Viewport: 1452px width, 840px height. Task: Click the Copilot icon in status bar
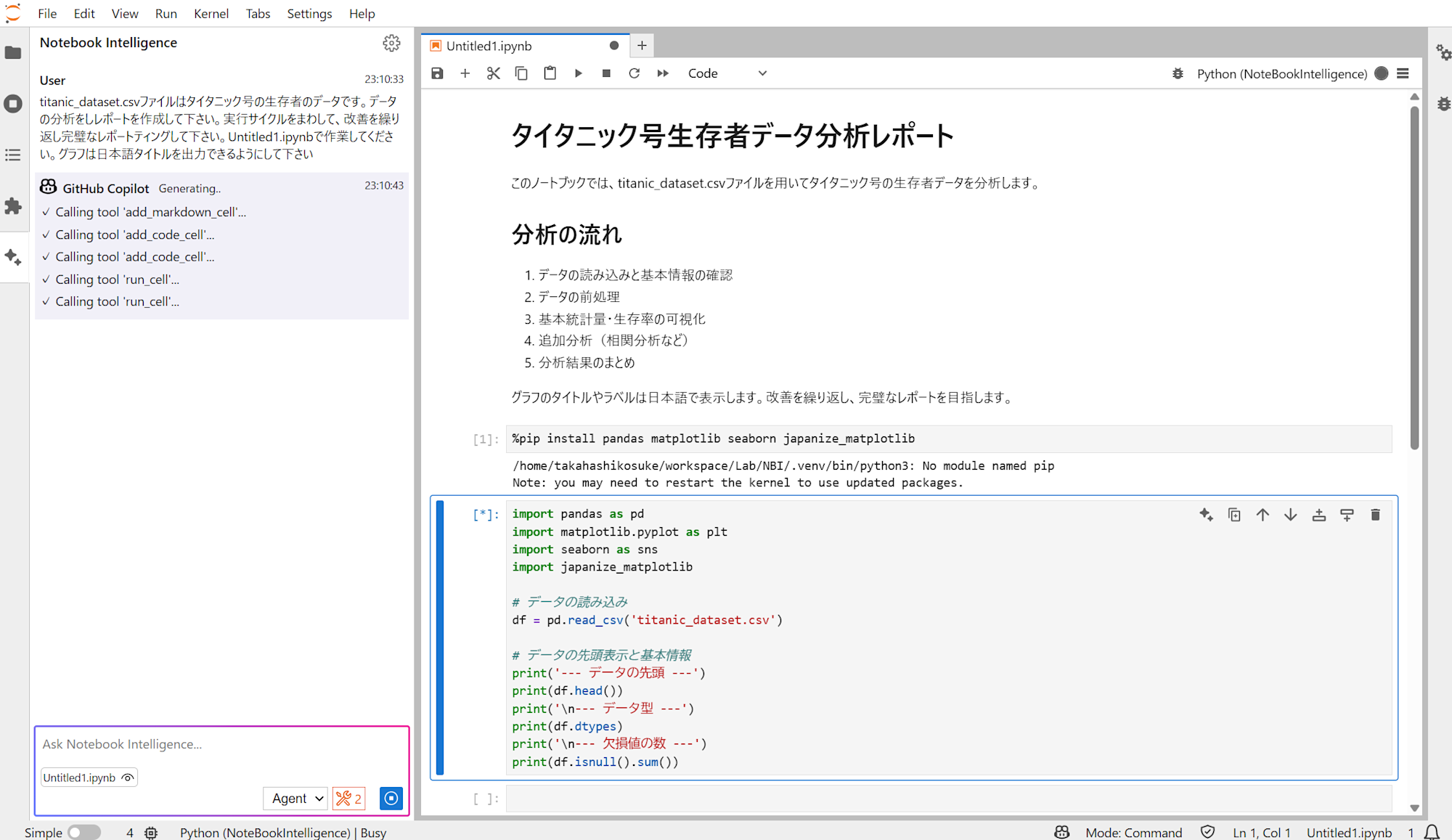point(1062,832)
